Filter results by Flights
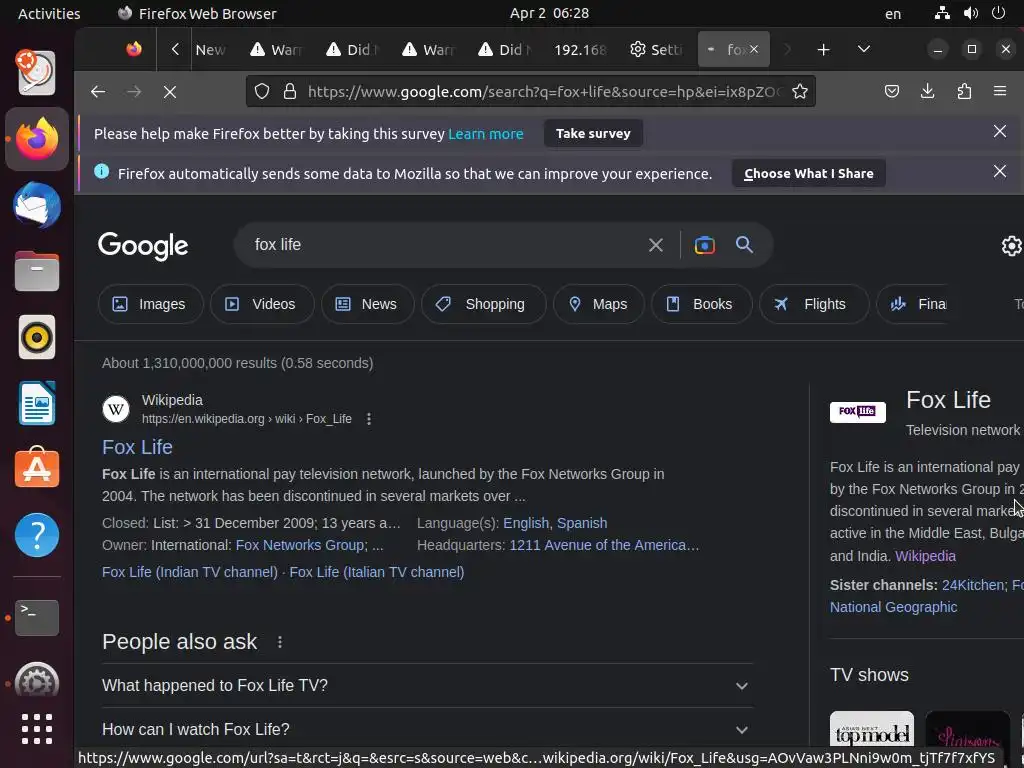 click(x=814, y=304)
